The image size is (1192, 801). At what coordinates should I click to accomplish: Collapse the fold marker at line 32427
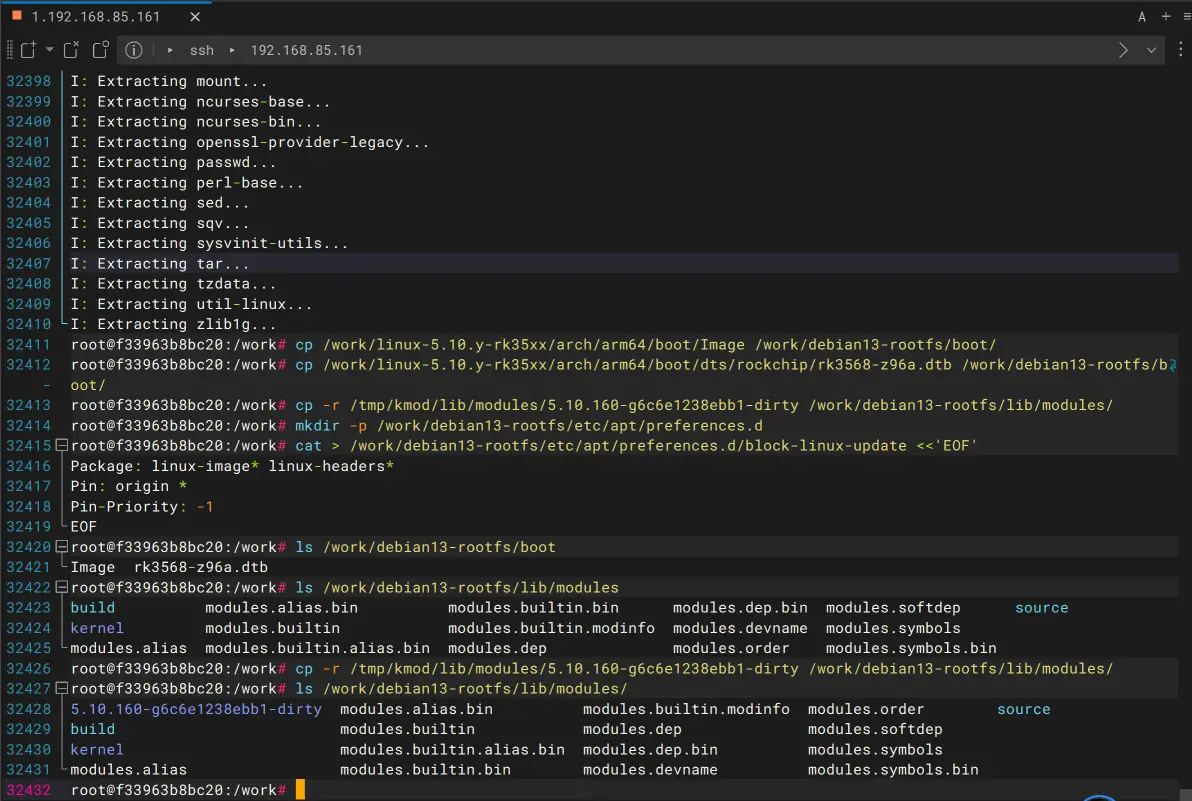point(62,689)
